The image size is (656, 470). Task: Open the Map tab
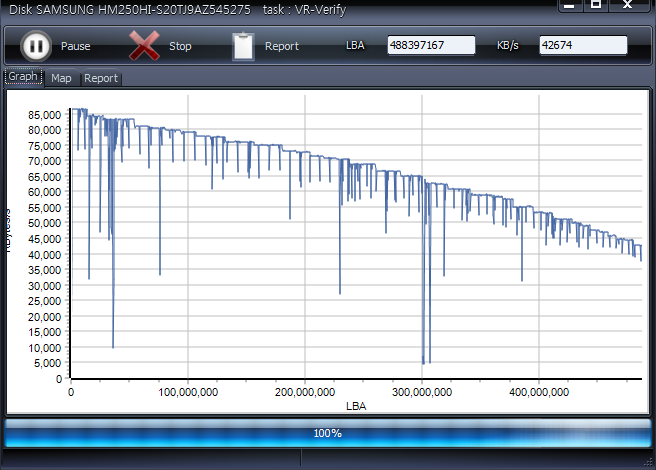pos(62,78)
